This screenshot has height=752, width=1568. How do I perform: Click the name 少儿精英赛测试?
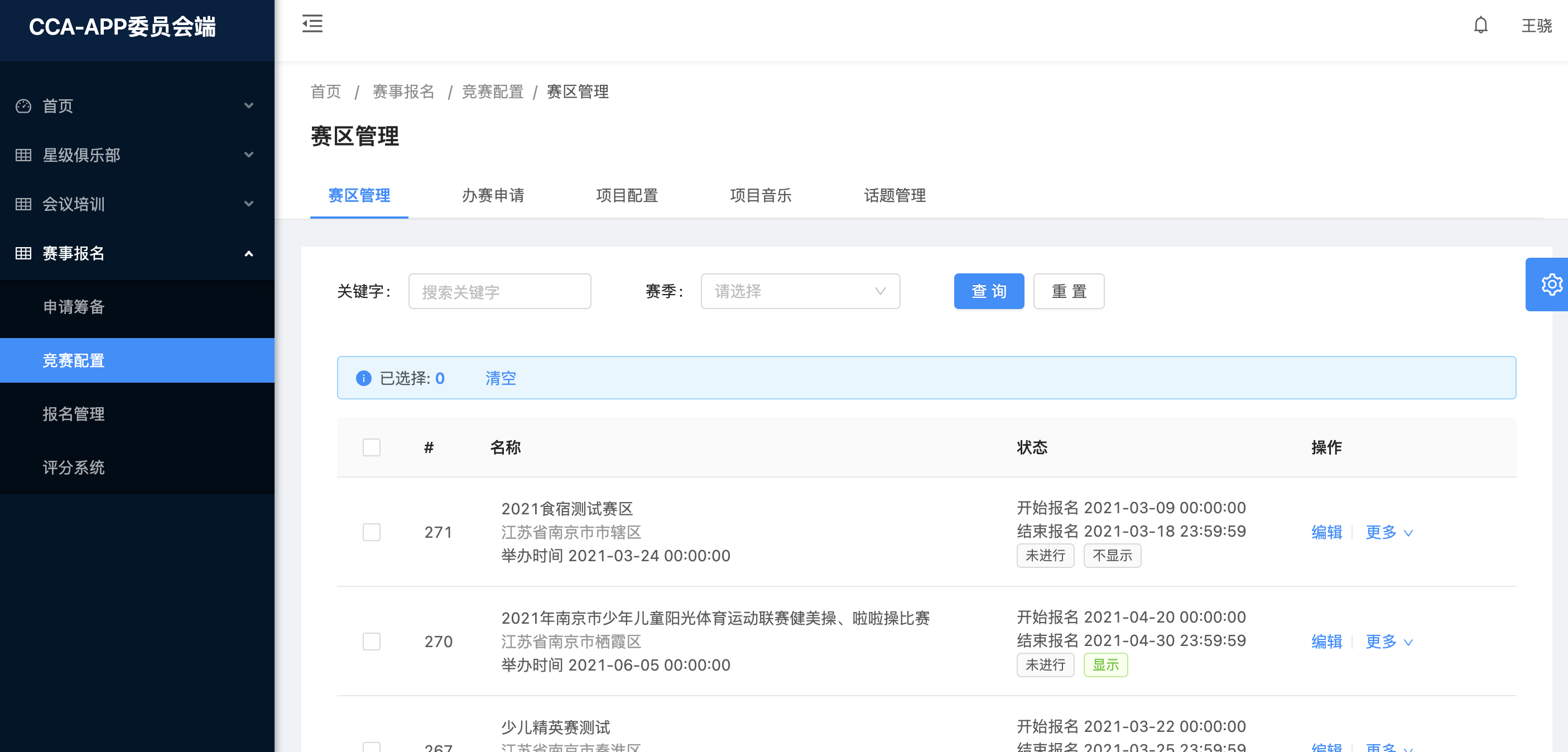click(555, 727)
